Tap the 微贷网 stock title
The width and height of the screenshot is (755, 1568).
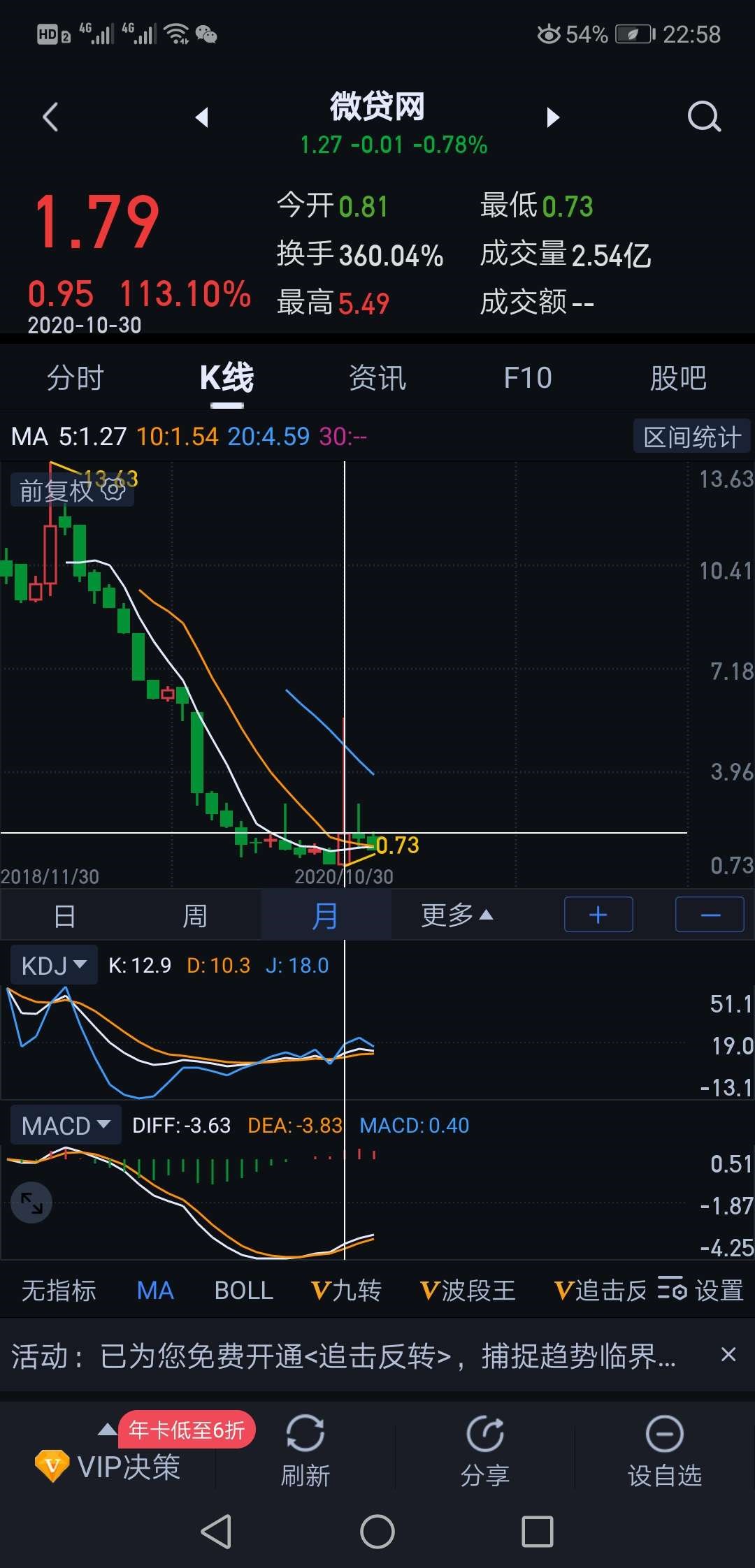pyautogui.click(x=377, y=107)
